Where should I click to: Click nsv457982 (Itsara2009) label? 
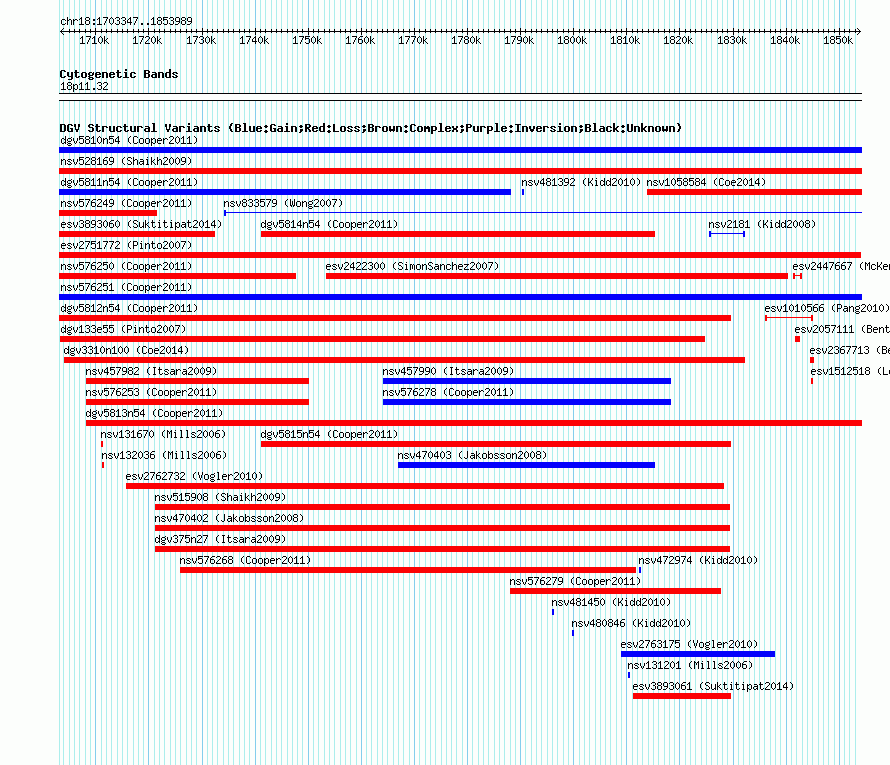(151, 371)
